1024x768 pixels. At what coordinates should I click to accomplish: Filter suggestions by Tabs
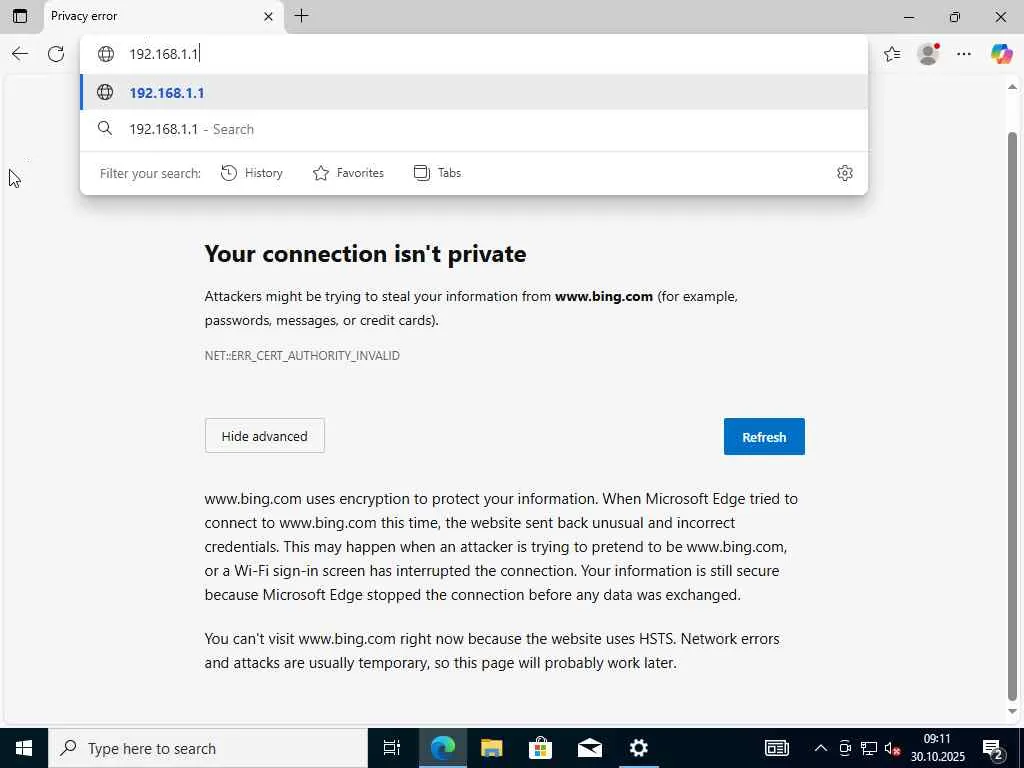437,173
